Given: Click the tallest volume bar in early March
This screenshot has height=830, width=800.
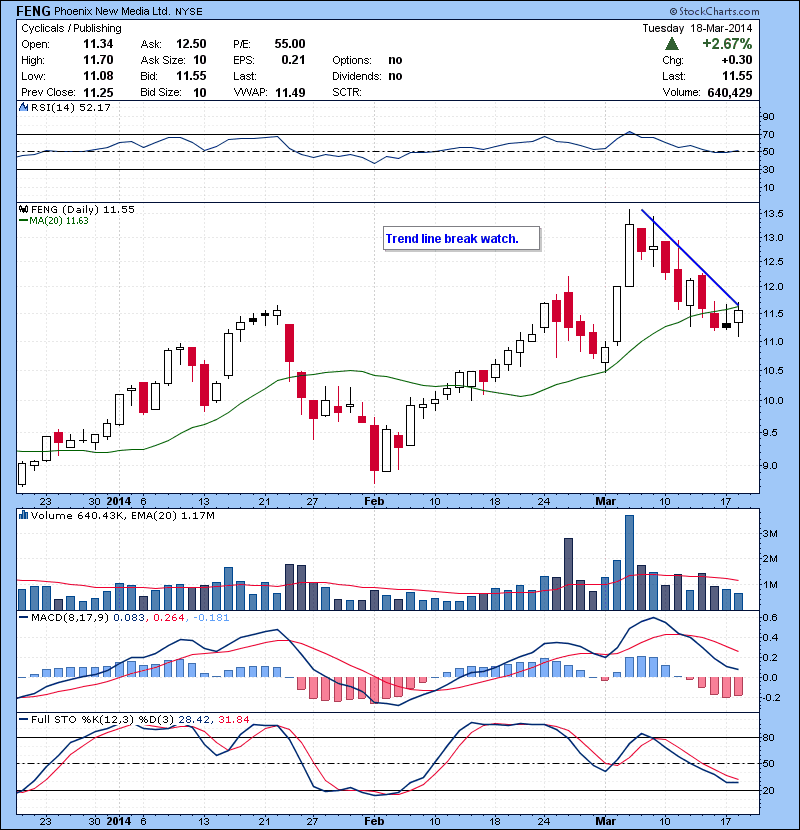Looking at the screenshot, I should pyautogui.click(x=630, y=562).
